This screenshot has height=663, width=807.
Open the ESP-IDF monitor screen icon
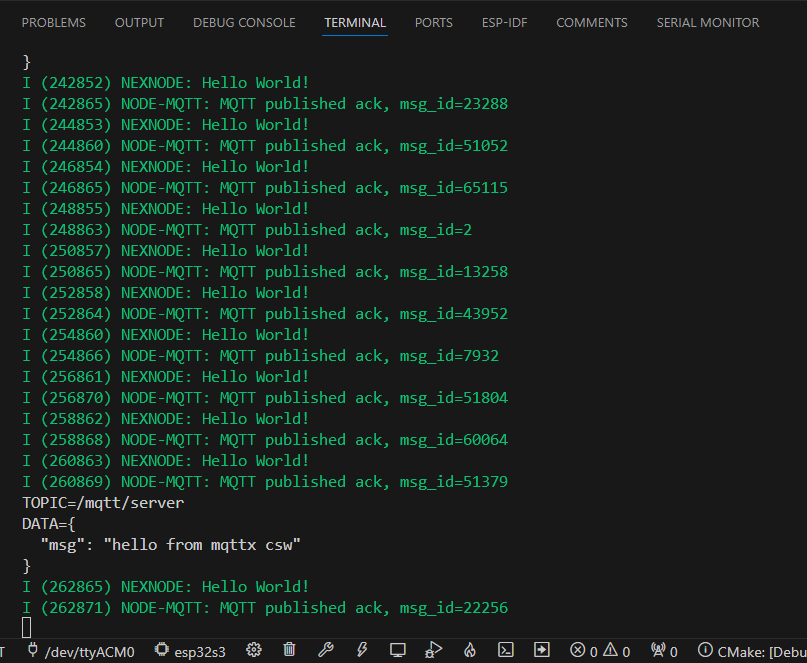click(398, 651)
